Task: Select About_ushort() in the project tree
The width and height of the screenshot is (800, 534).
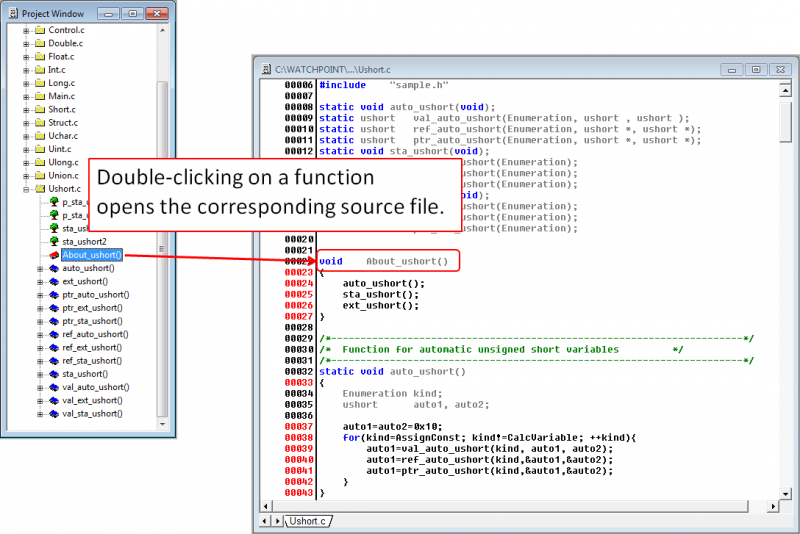Action: [x=92, y=255]
